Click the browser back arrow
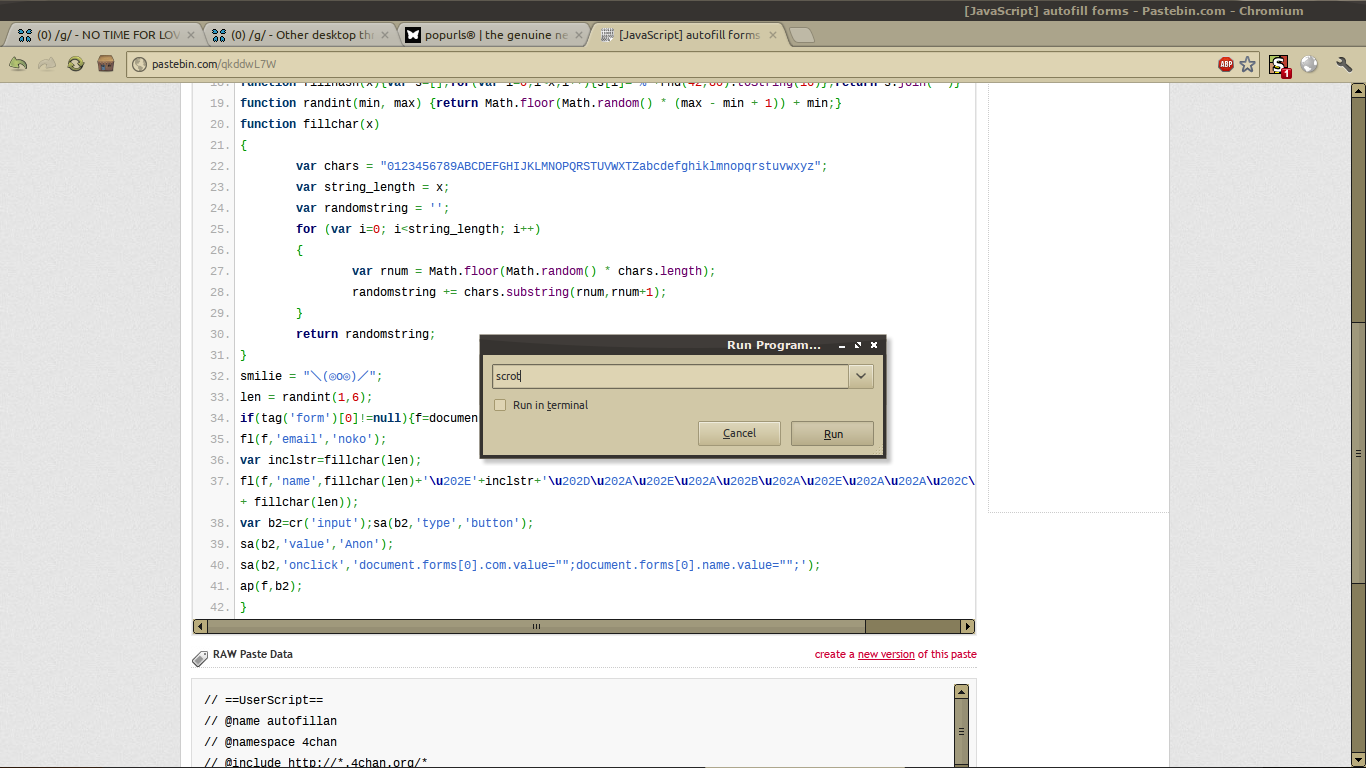Viewport: 1366px width, 768px height. tap(18, 64)
